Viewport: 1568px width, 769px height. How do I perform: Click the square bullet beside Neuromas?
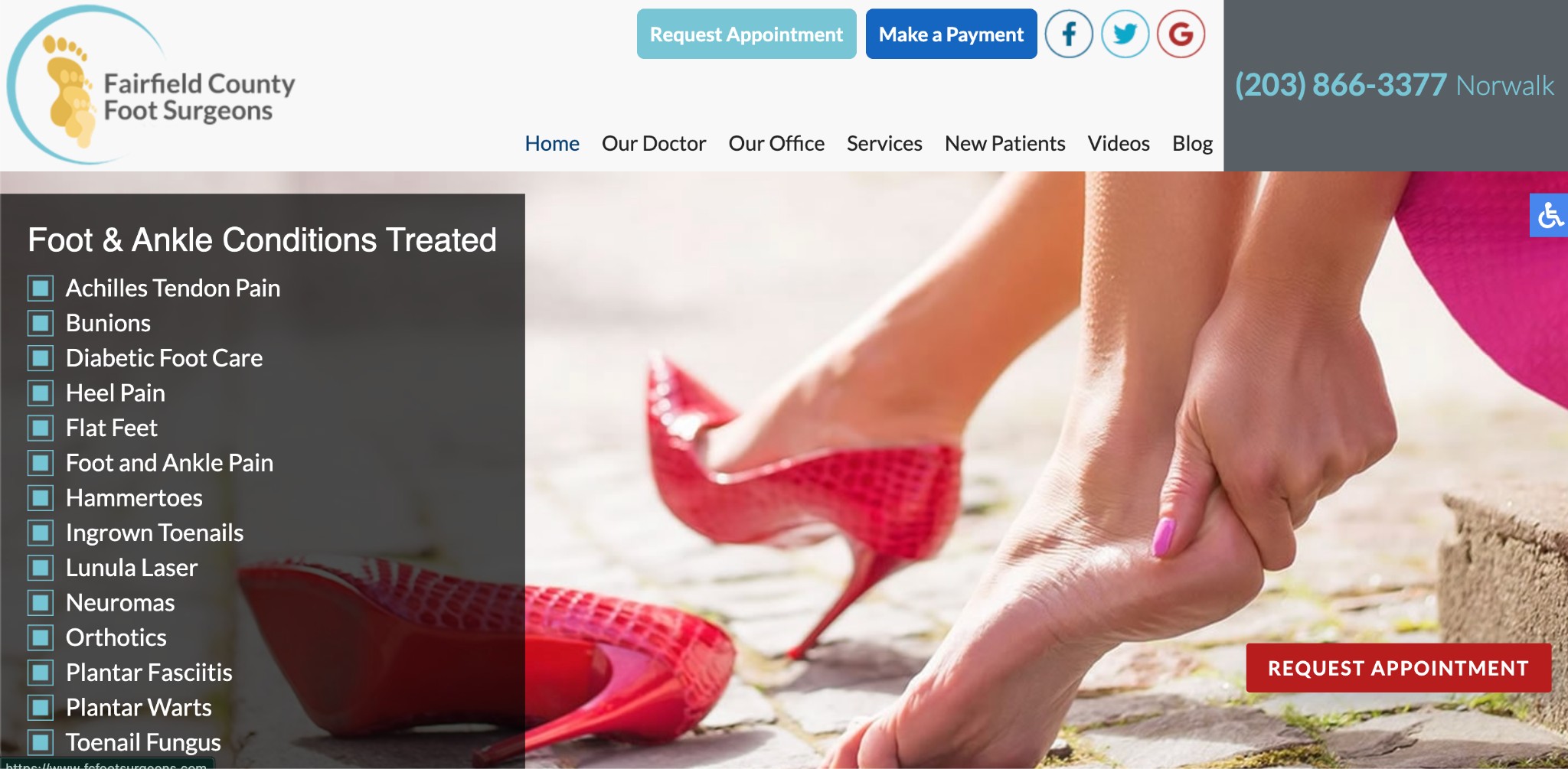(x=41, y=603)
